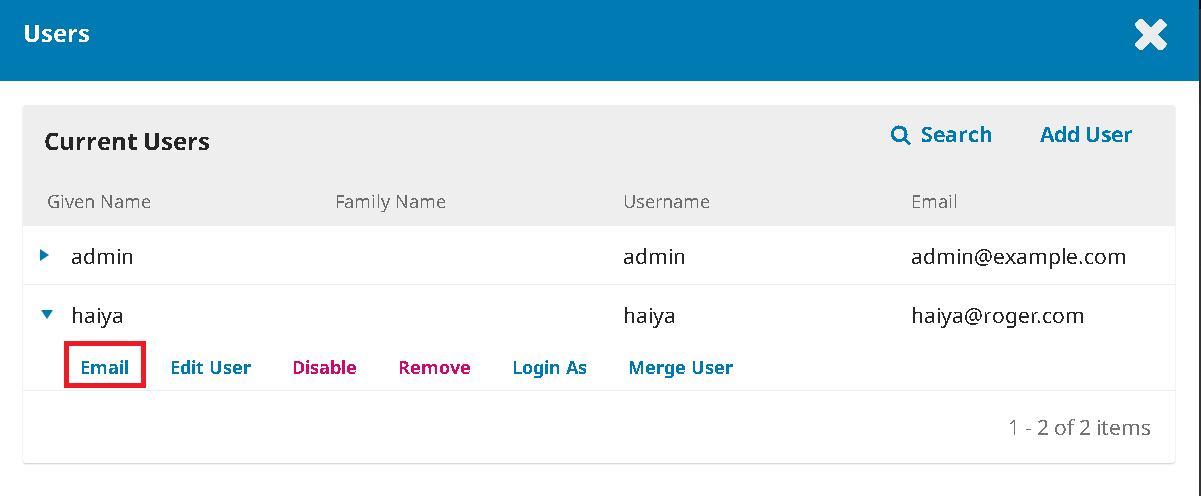Select Login As for haiya

pyautogui.click(x=549, y=367)
